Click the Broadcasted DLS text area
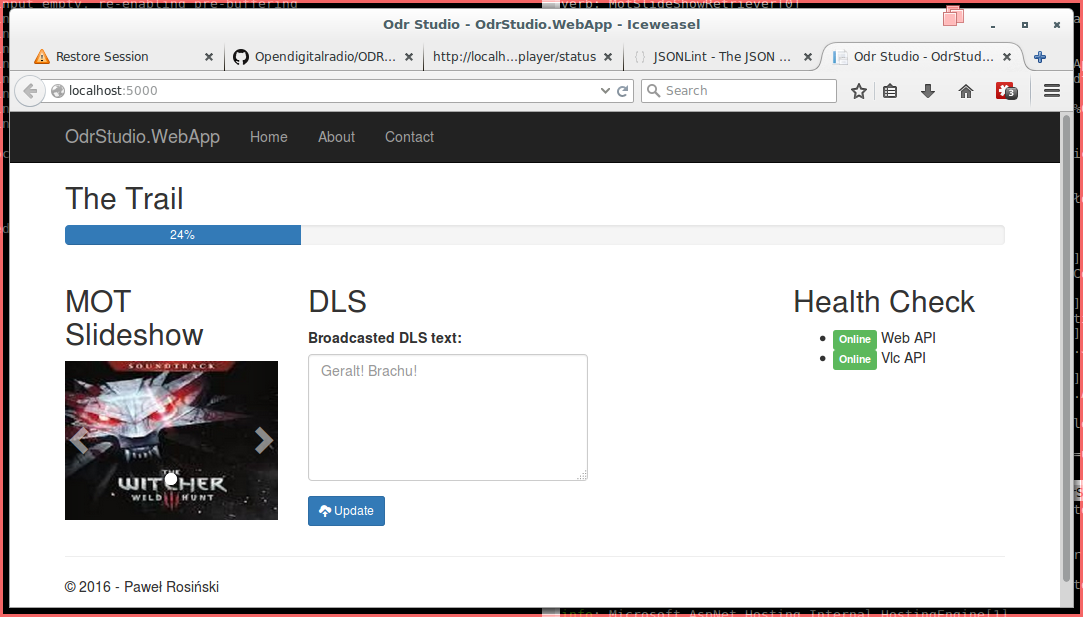 pyautogui.click(x=448, y=417)
